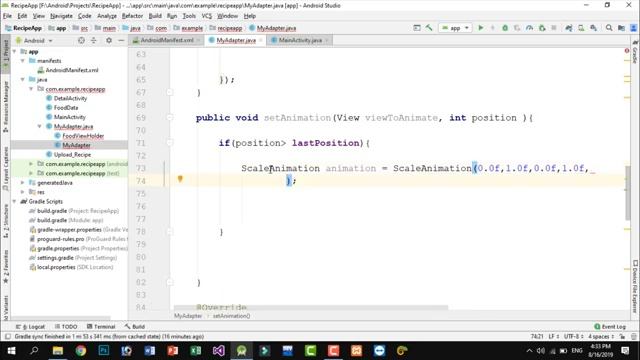Click the 4 spaces indent status entry
The height and width of the screenshot is (360, 640).
coord(601,337)
